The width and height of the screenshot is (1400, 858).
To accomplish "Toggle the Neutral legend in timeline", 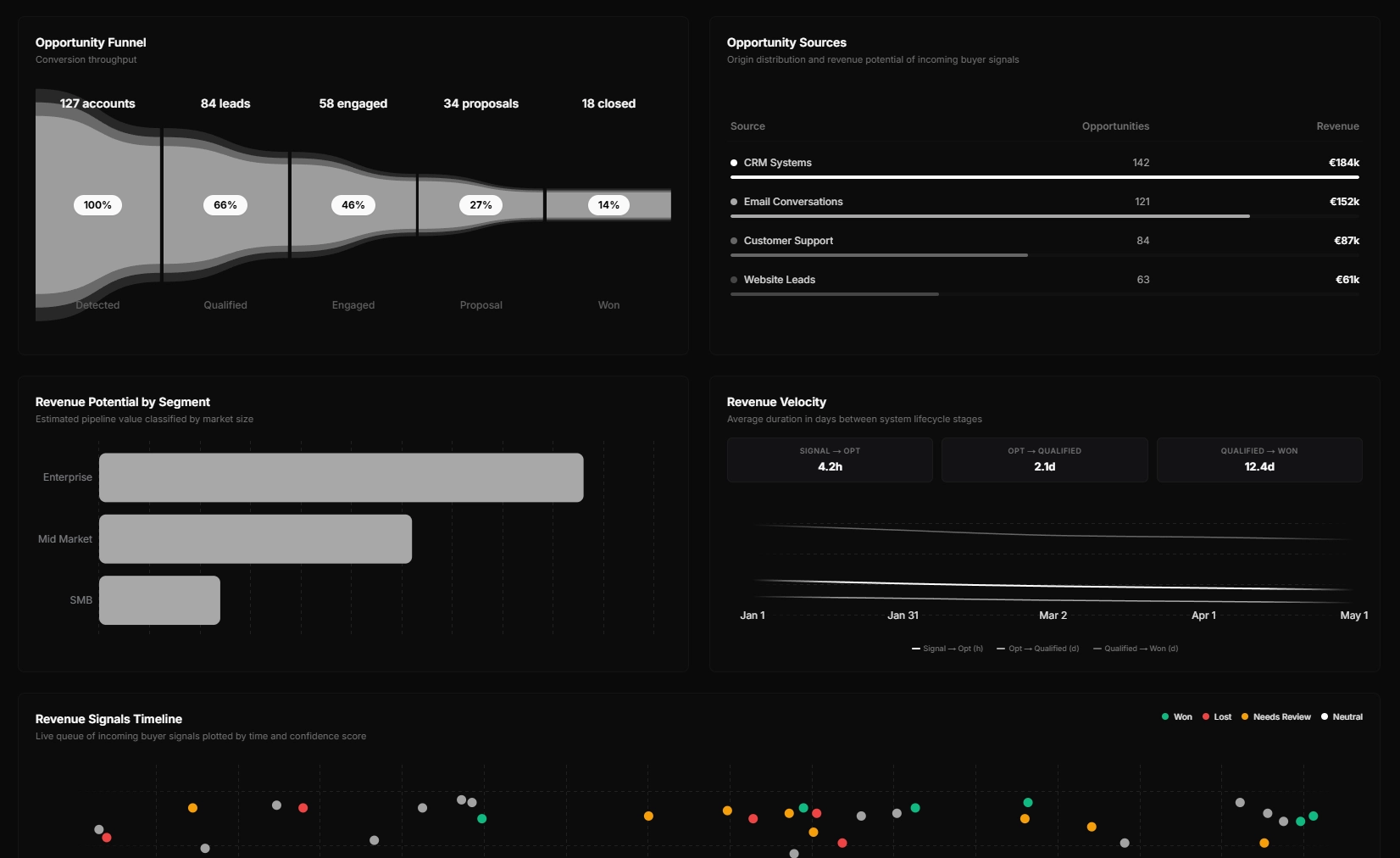I will click(1342, 717).
